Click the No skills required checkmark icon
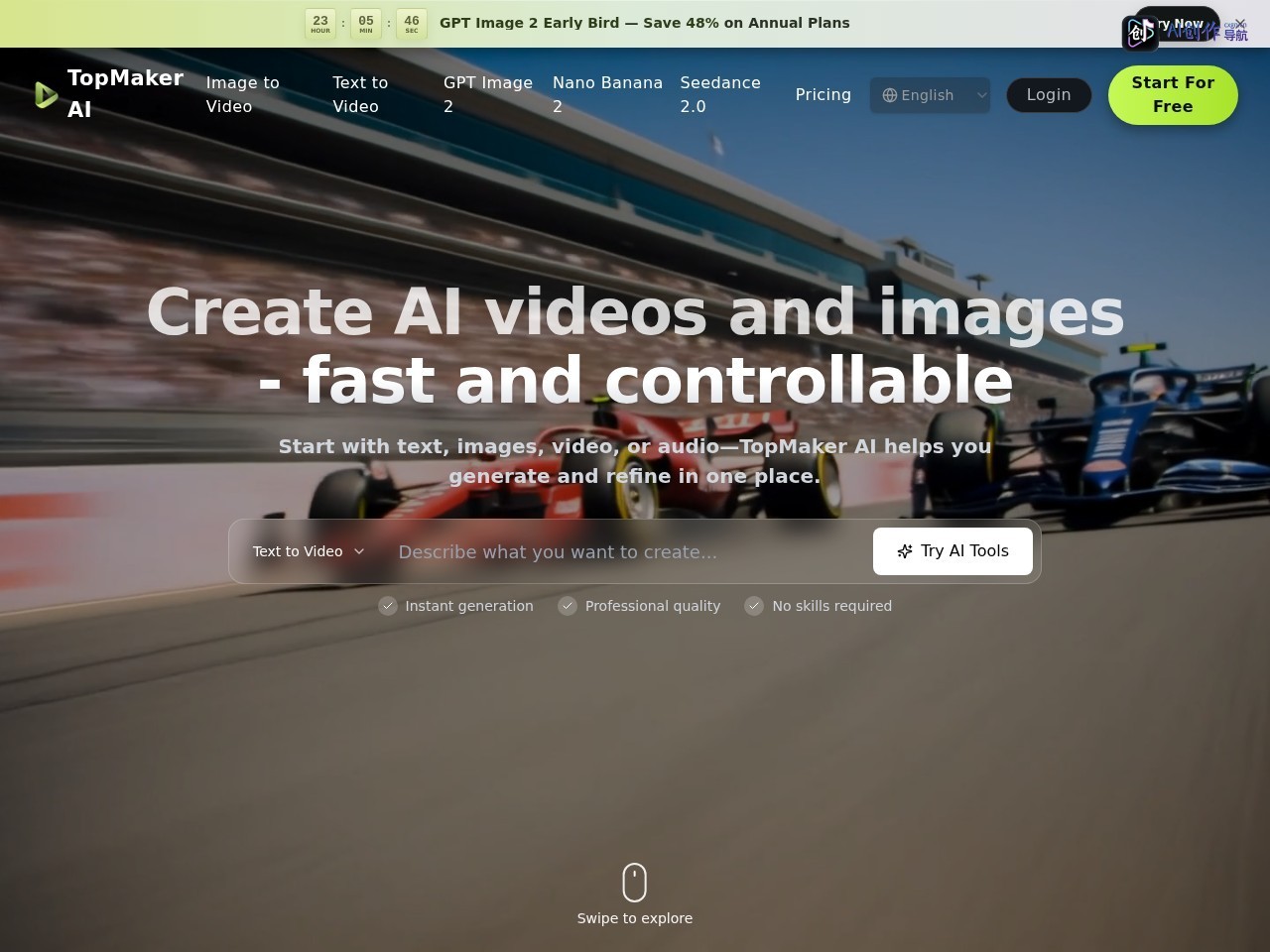Viewport: 1270px width, 952px height. coord(754,606)
